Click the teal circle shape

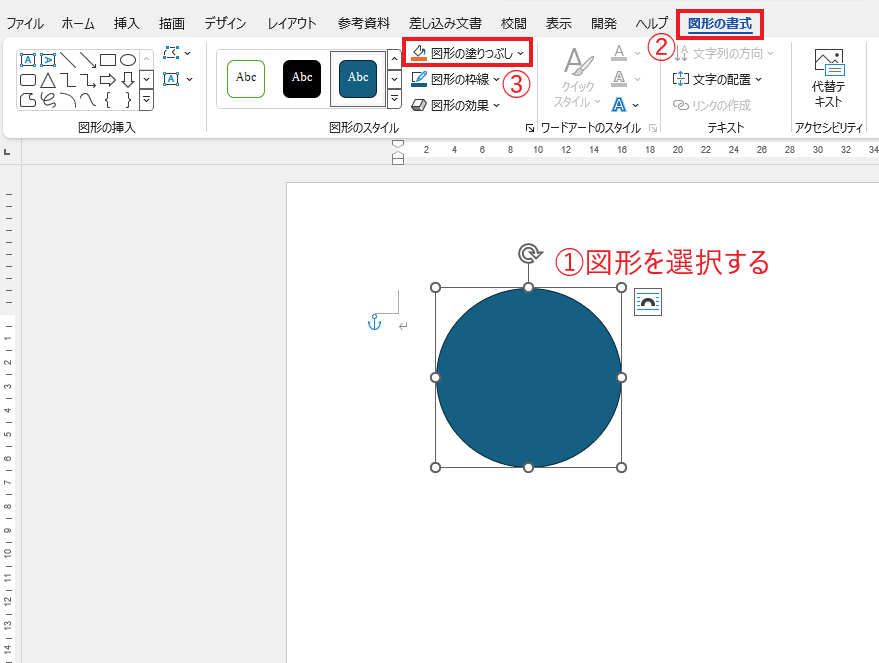coord(529,378)
